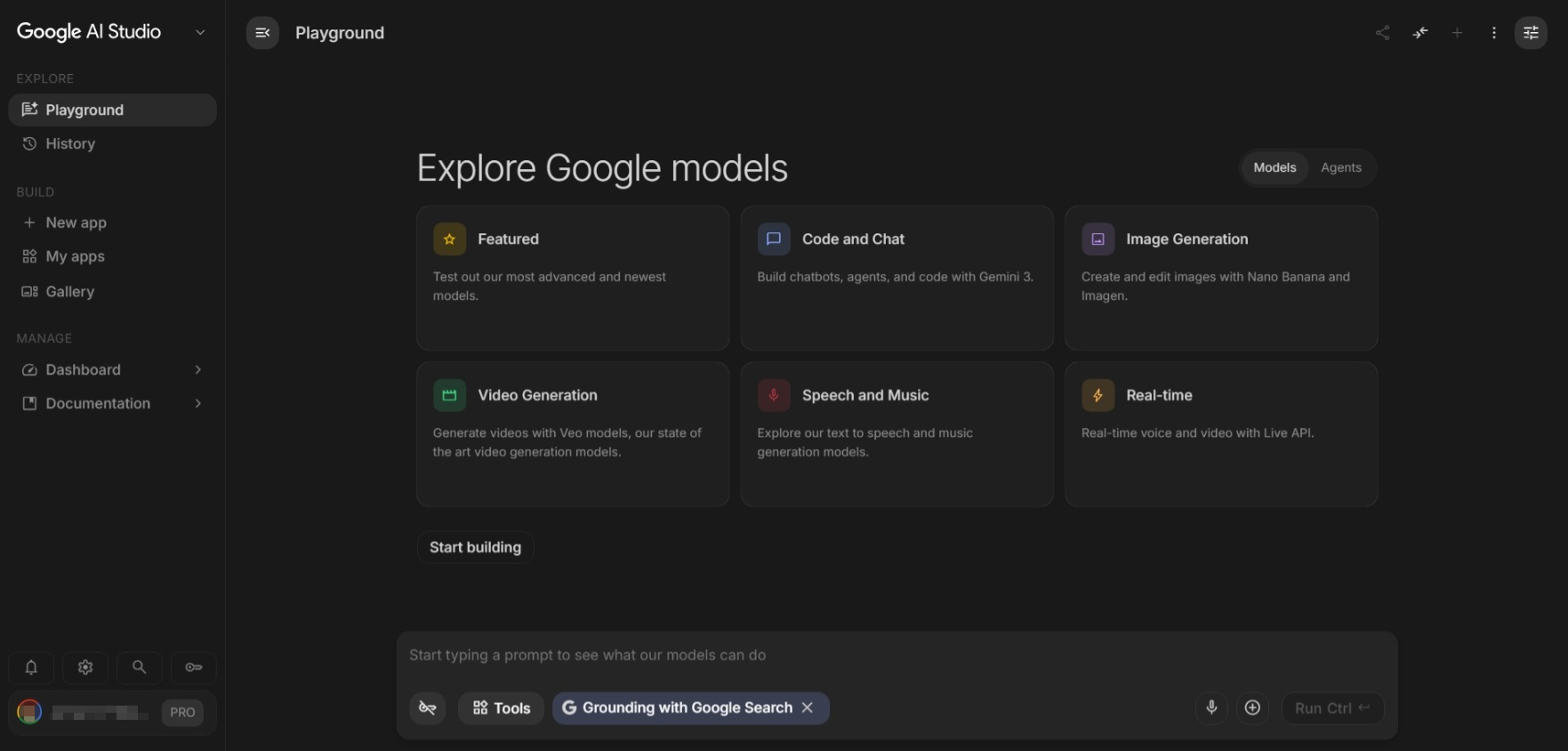Open the Image Generation card
Image resolution: width=1568 pixels, height=751 pixels.
1221,279
